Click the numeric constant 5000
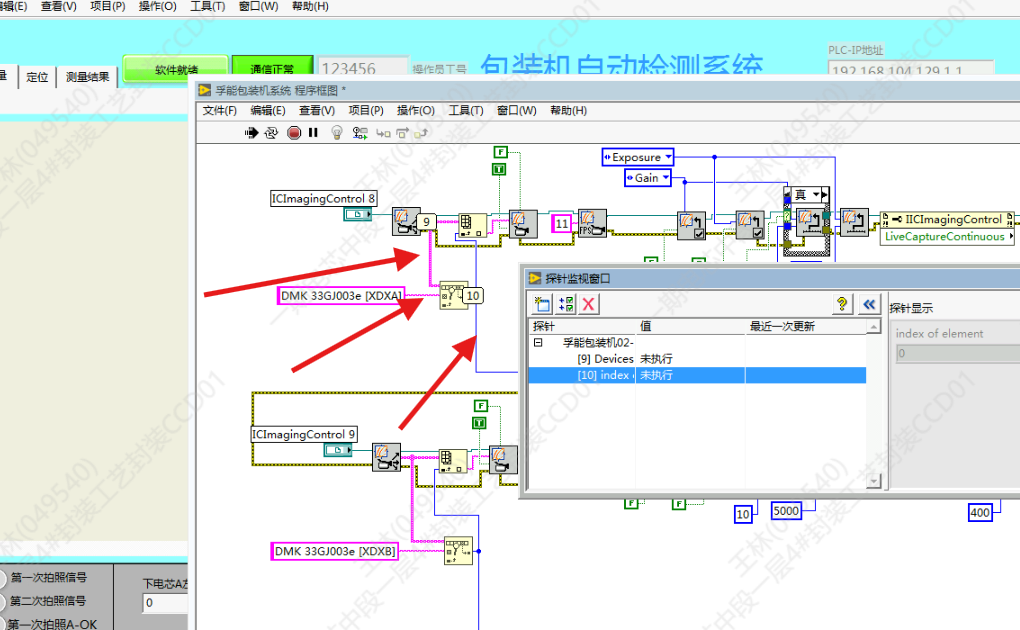This screenshot has height=630, width=1020. pos(786,511)
